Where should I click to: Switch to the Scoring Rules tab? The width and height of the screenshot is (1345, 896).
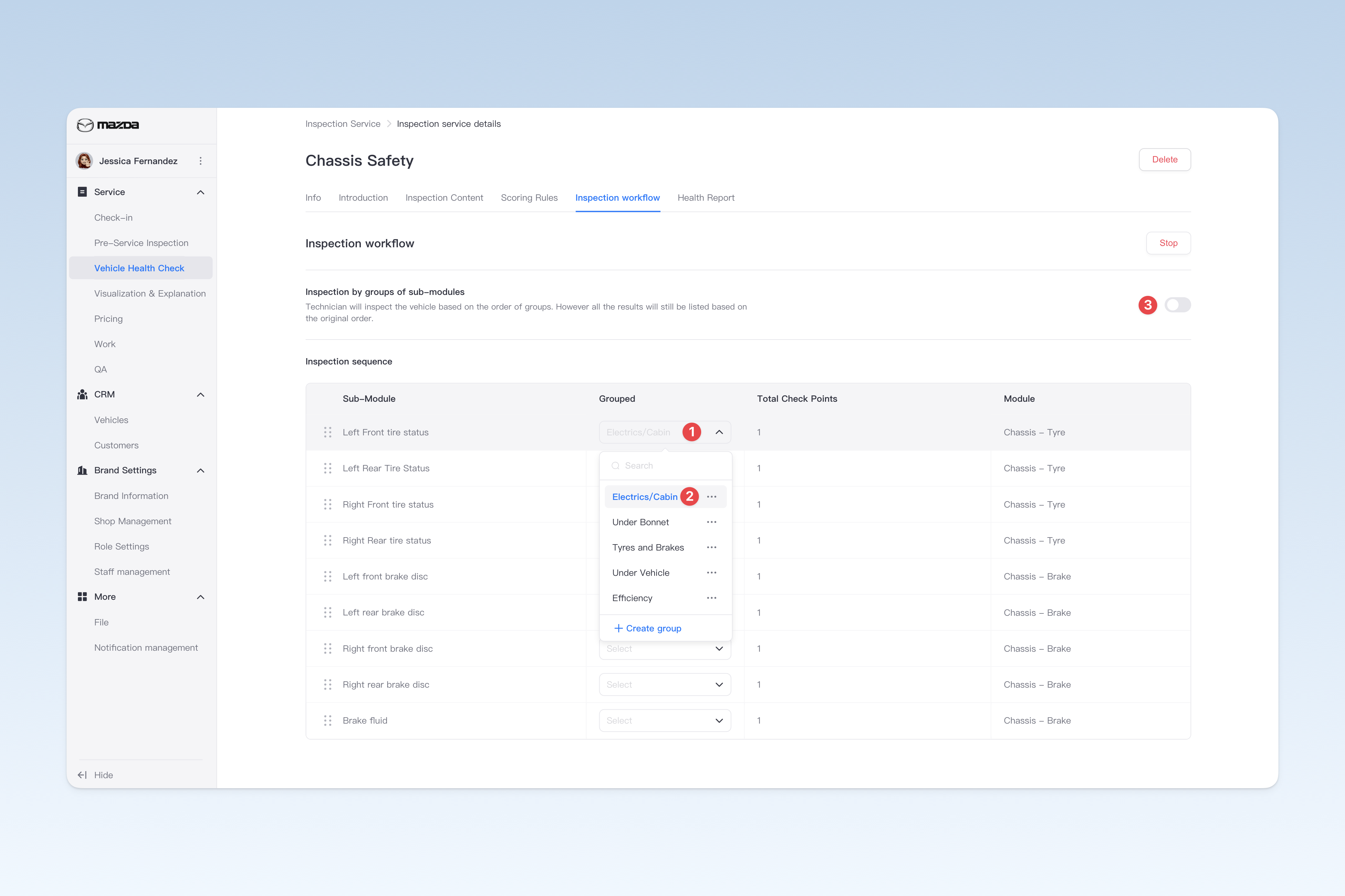pos(529,198)
